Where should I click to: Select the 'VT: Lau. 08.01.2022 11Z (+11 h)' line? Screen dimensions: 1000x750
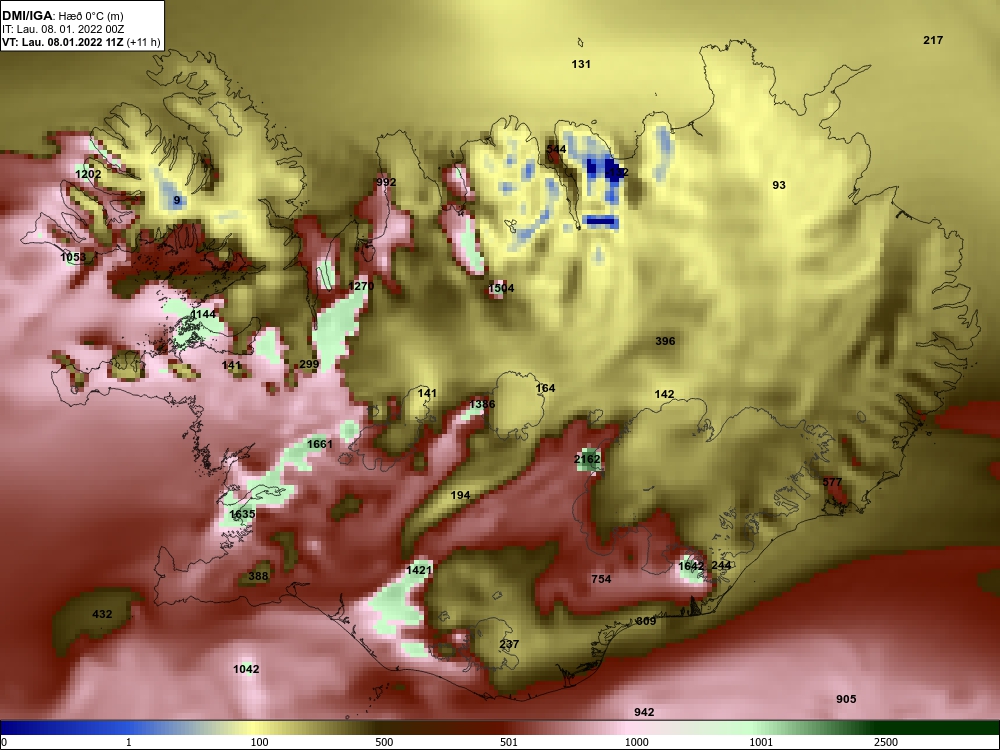[80, 42]
